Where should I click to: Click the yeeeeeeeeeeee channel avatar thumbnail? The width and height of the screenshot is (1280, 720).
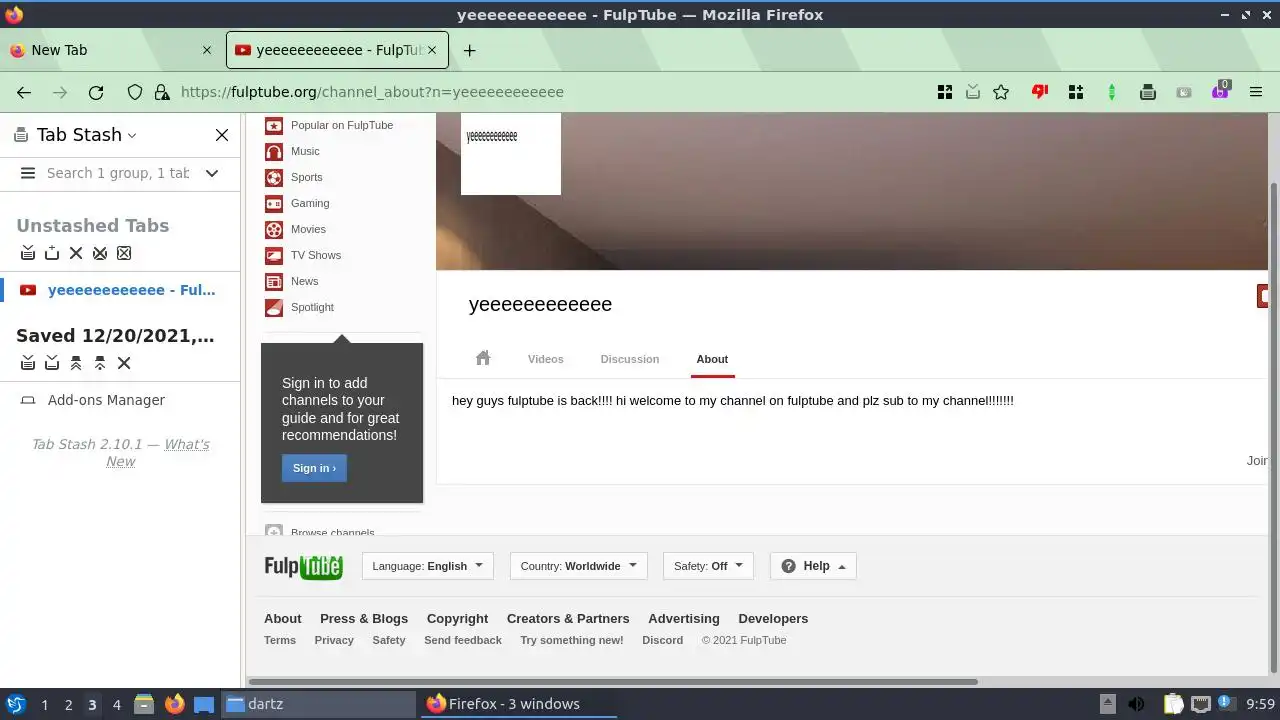coord(511,154)
